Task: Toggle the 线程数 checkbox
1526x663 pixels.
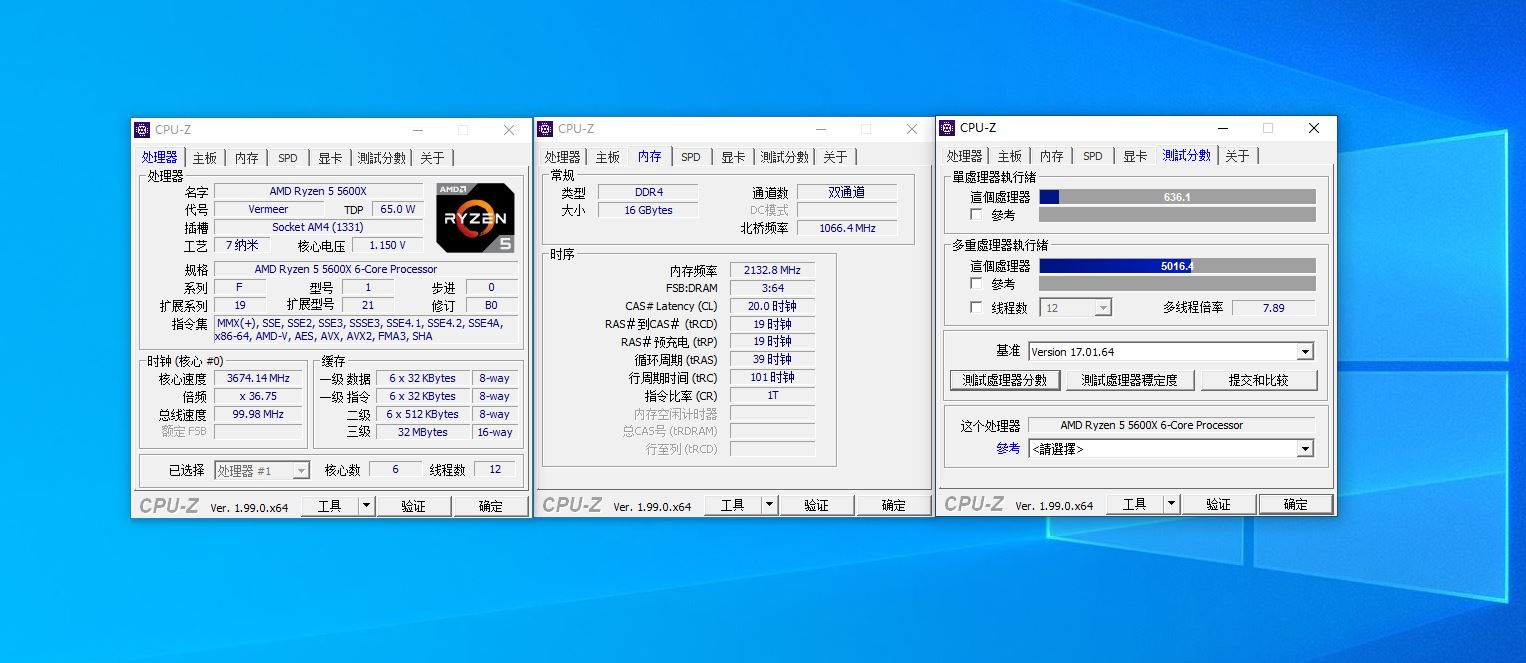Action: click(975, 308)
